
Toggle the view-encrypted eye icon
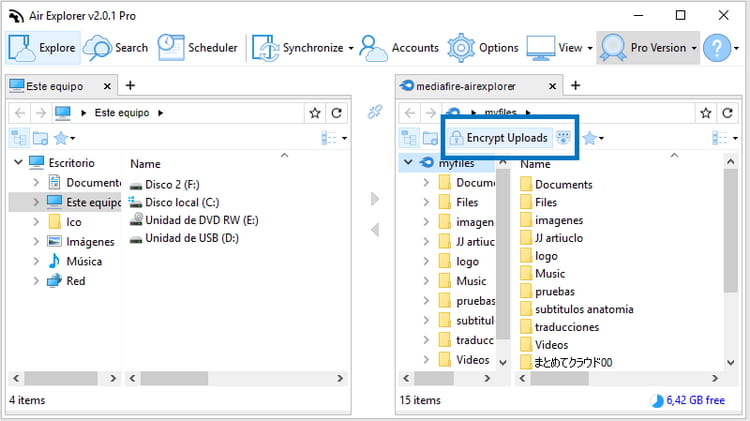tap(564, 137)
